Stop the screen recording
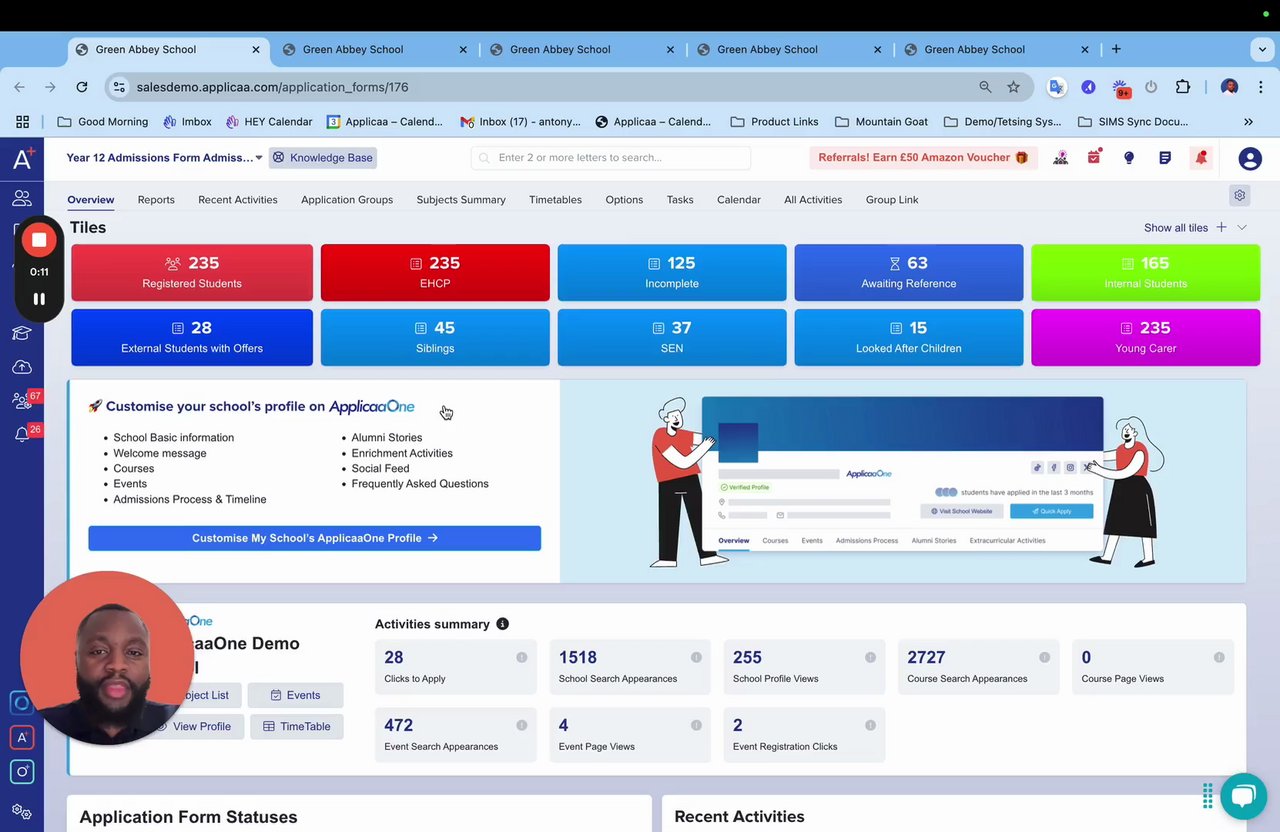 pyautogui.click(x=39, y=240)
